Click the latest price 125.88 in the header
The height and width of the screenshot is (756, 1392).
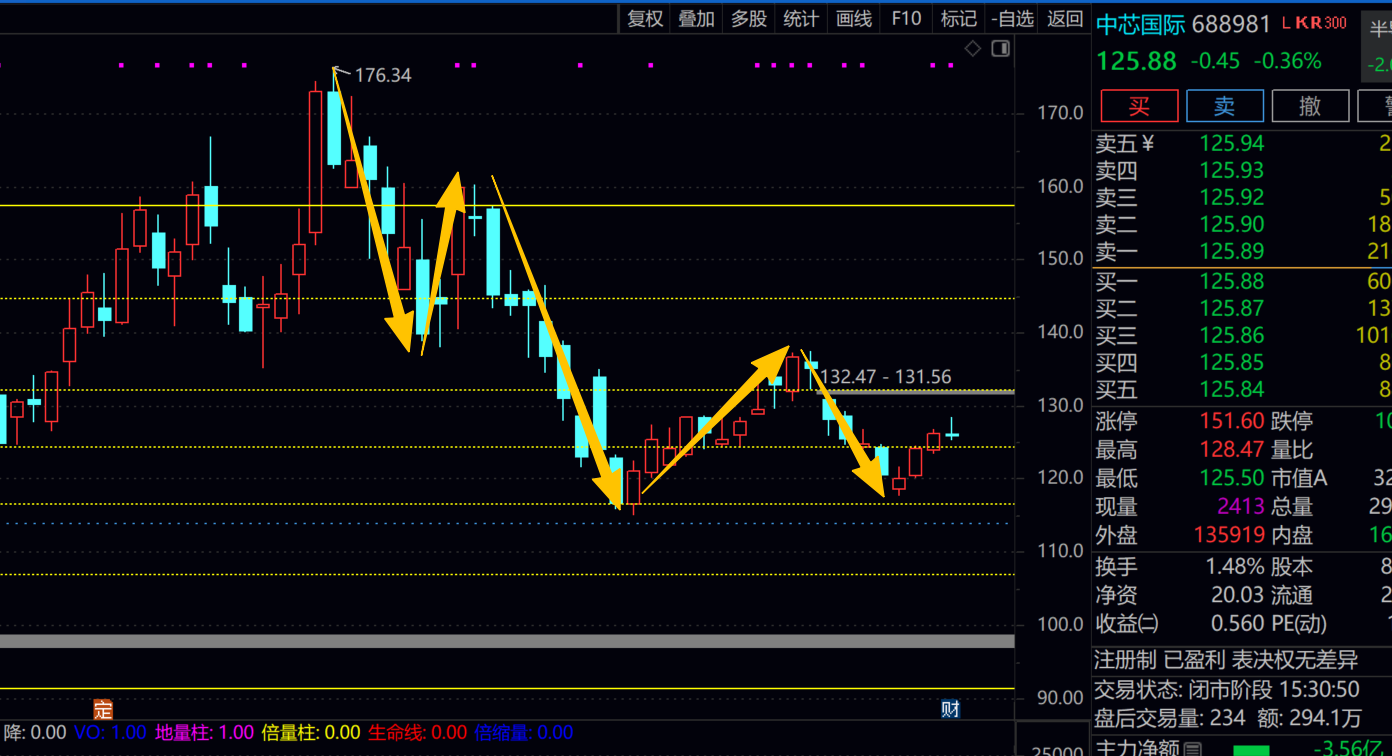(x=1137, y=61)
